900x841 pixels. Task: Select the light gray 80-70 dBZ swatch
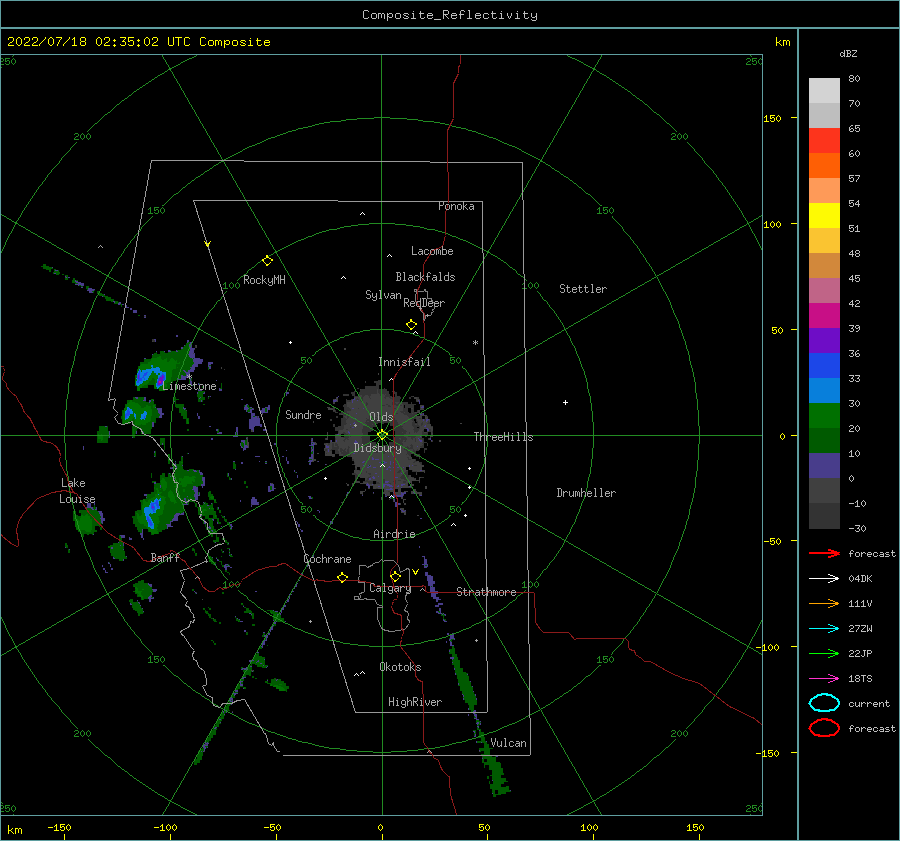click(824, 91)
